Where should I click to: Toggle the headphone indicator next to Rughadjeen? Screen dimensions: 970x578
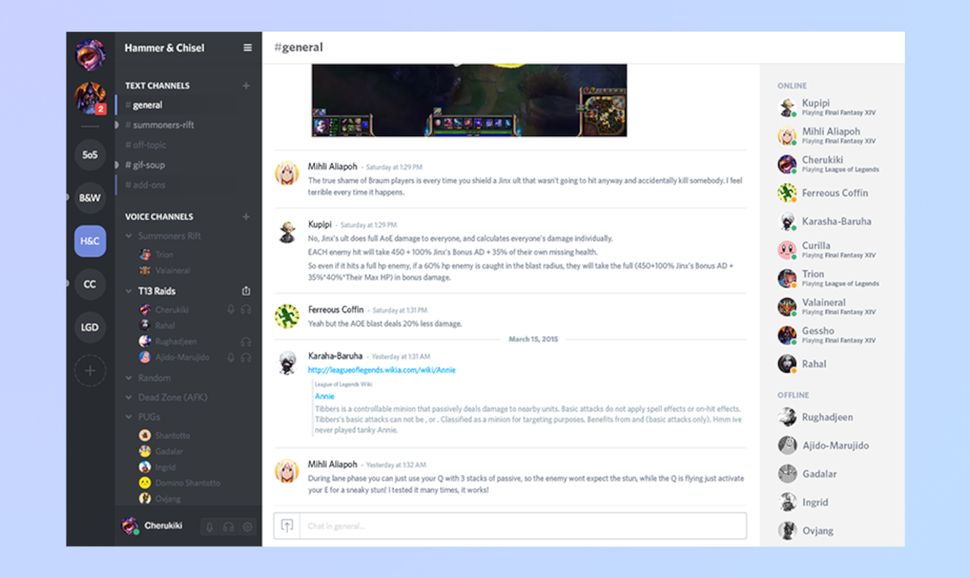[245, 342]
